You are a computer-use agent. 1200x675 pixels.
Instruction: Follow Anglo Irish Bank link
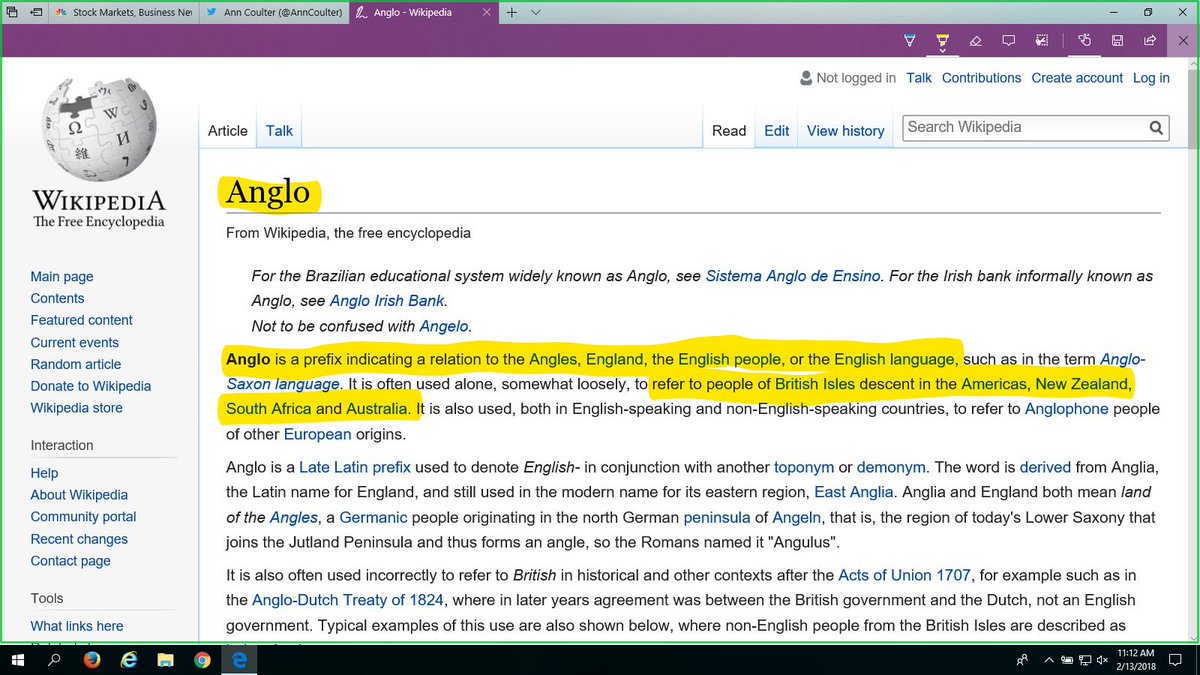(387, 301)
